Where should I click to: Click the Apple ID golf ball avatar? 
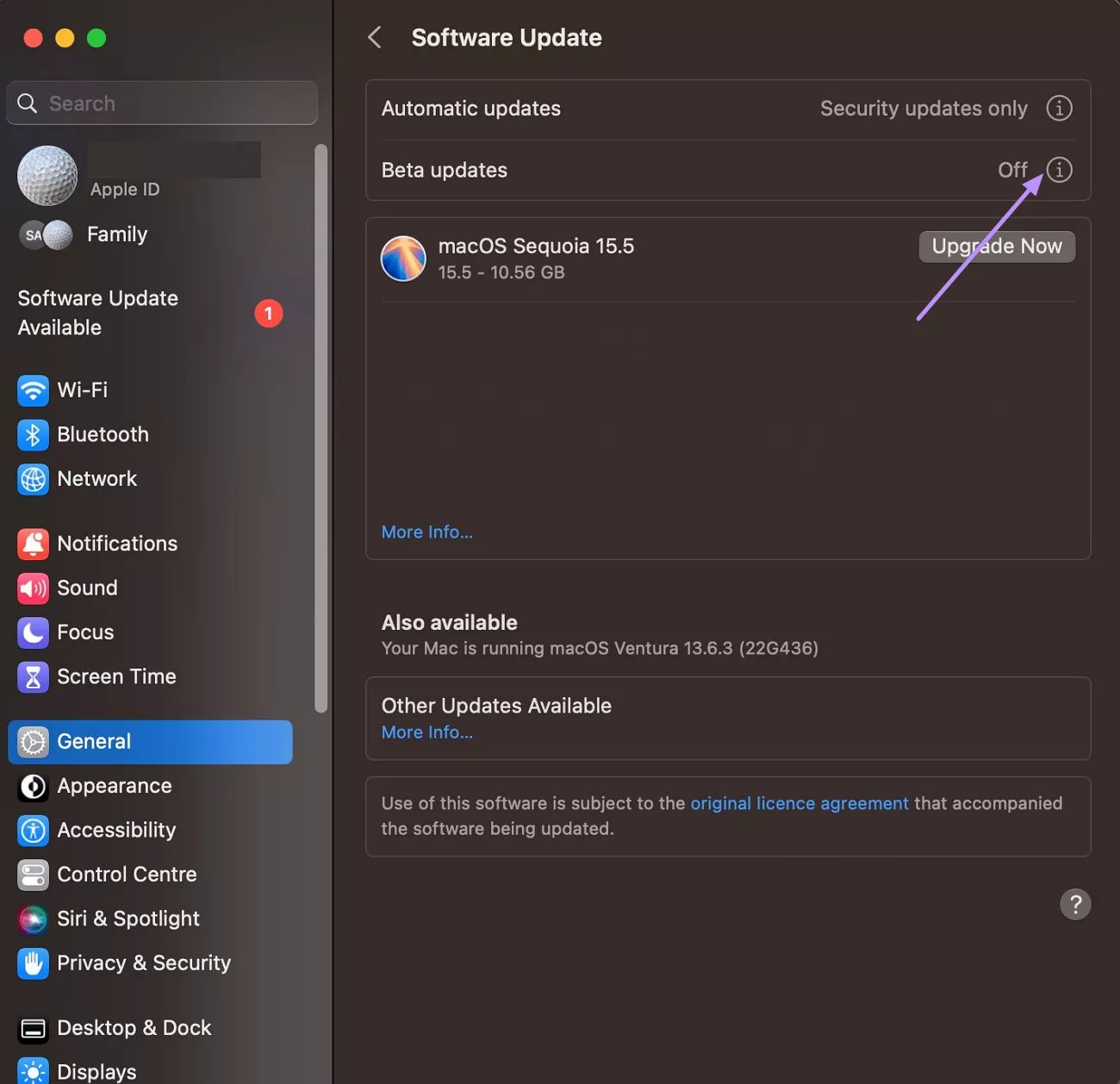(x=47, y=175)
